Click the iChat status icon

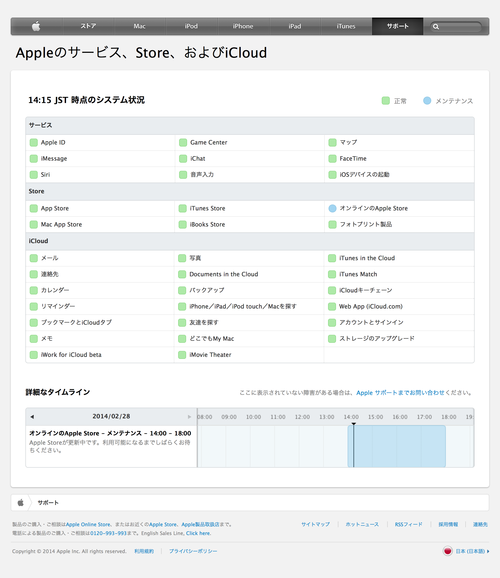click(183, 159)
